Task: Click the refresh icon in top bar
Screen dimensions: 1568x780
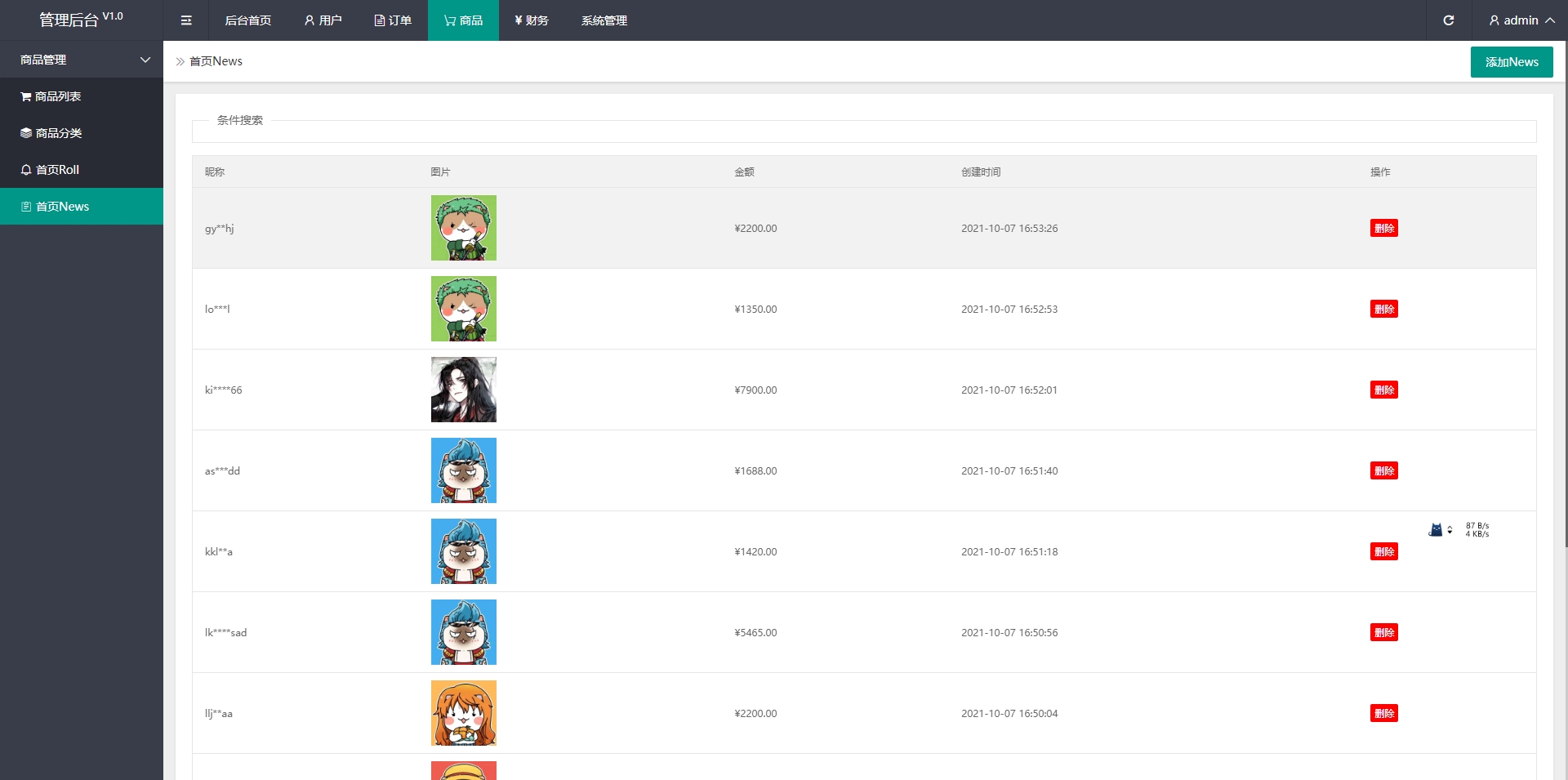Action: pos(1448,20)
